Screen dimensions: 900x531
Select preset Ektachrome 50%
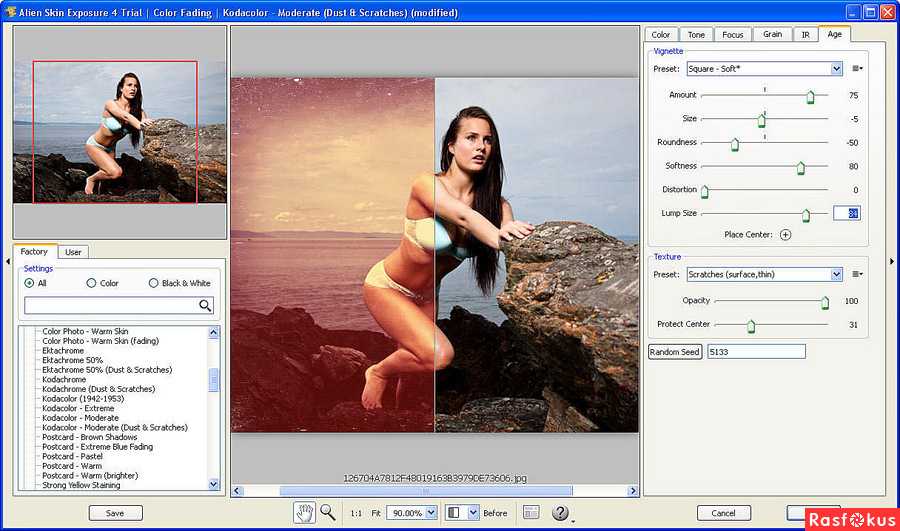tap(72, 361)
